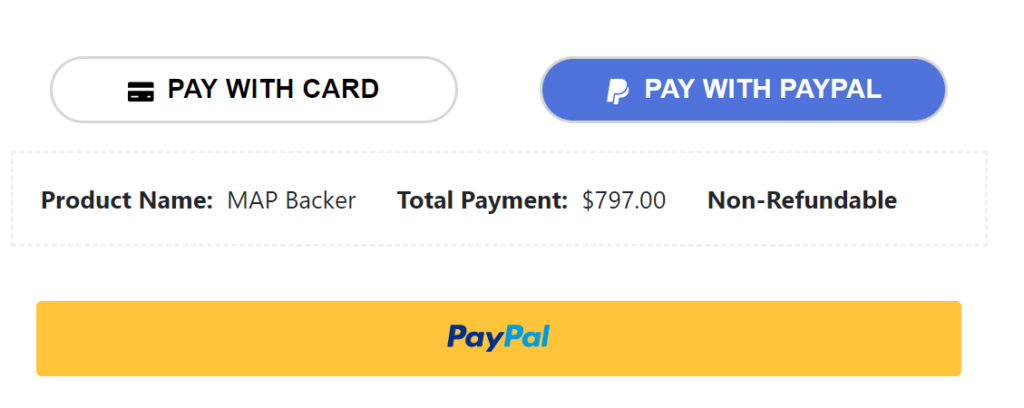Click the "PAY WITH CARD" text label
This screenshot has height=408, width=1024.
pyautogui.click(x=273, y=90)
